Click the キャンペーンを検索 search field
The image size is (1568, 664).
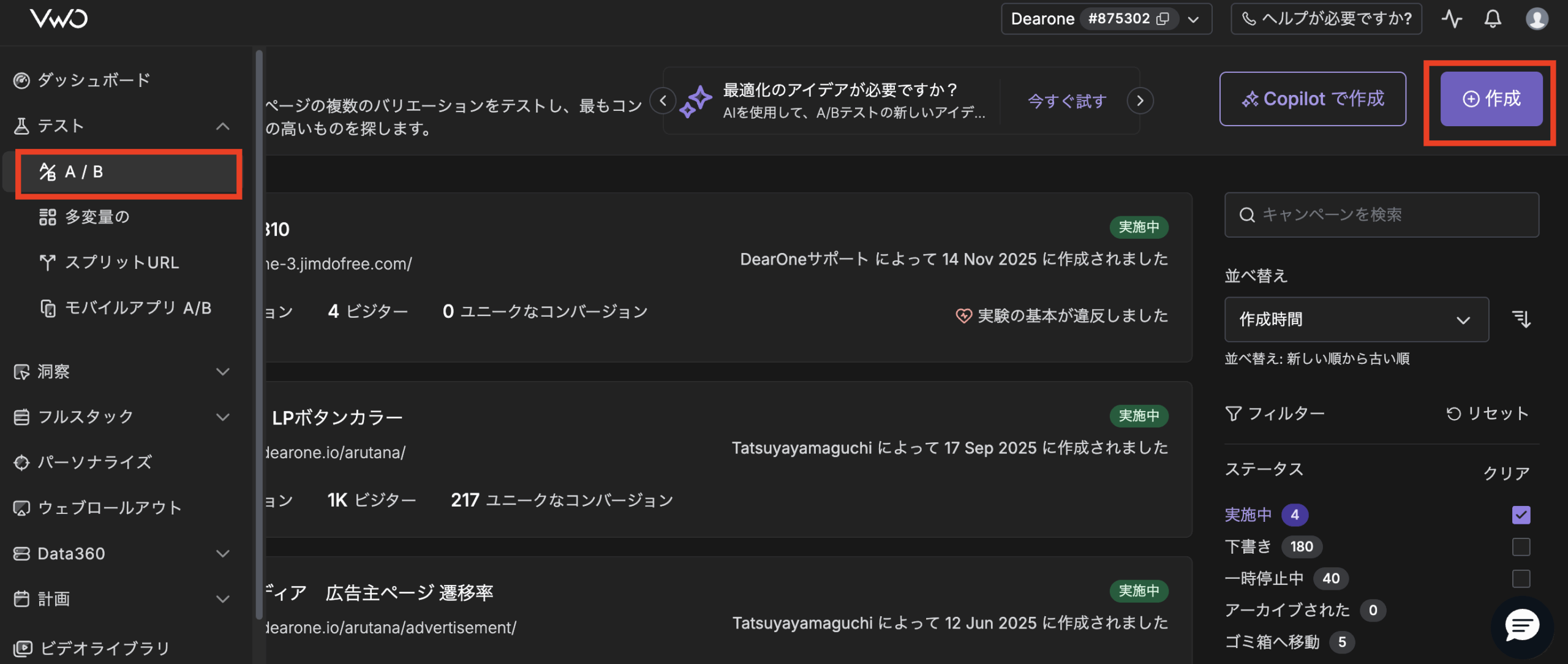click(x=1381, y=215)
